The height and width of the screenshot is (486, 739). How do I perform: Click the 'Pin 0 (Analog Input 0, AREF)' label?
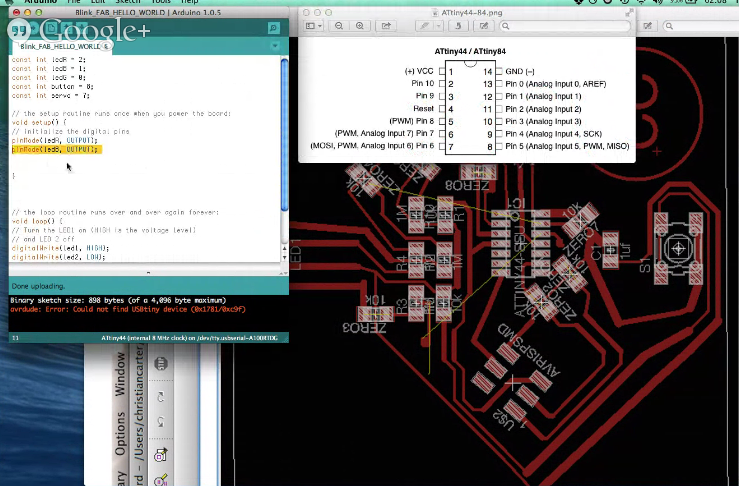[556, 84]
